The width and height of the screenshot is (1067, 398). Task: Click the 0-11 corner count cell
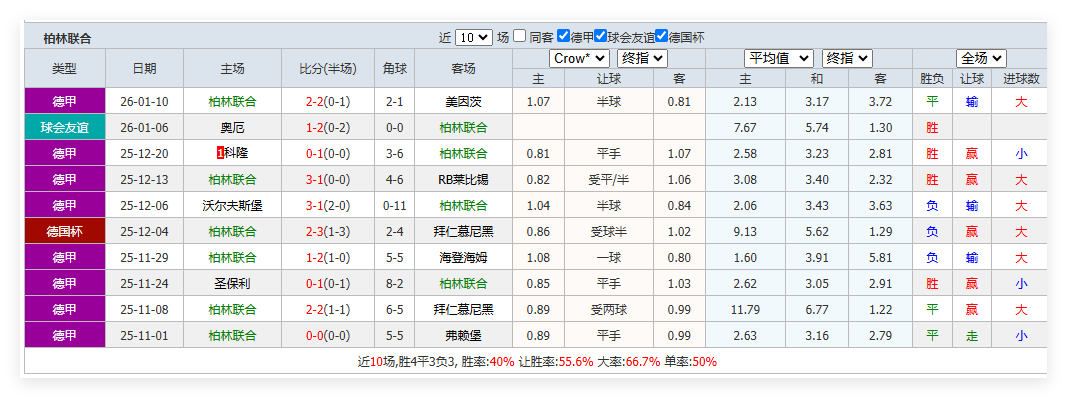point(395,205)
